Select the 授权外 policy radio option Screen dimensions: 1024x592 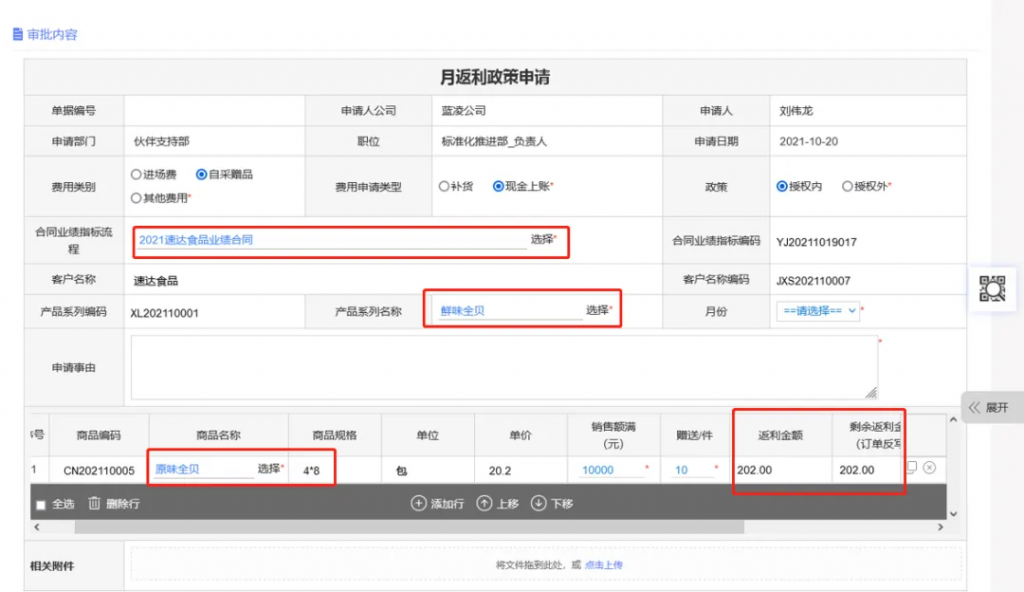pos(847,186)
